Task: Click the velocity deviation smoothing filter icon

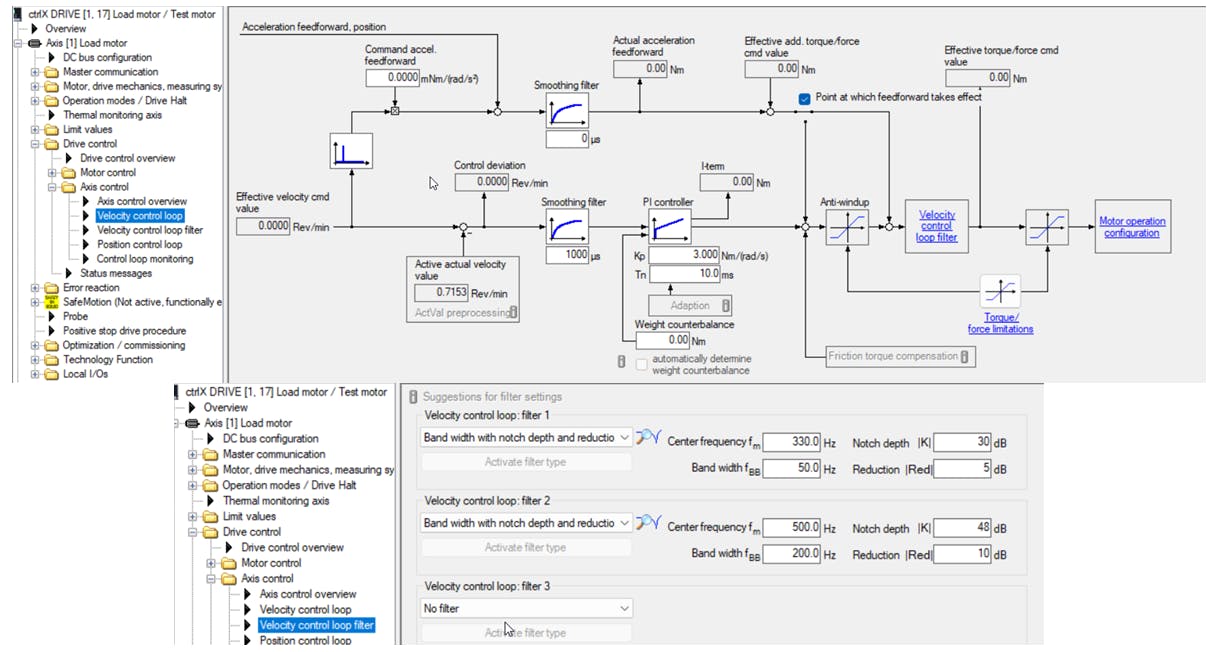Action: (567, 228)
